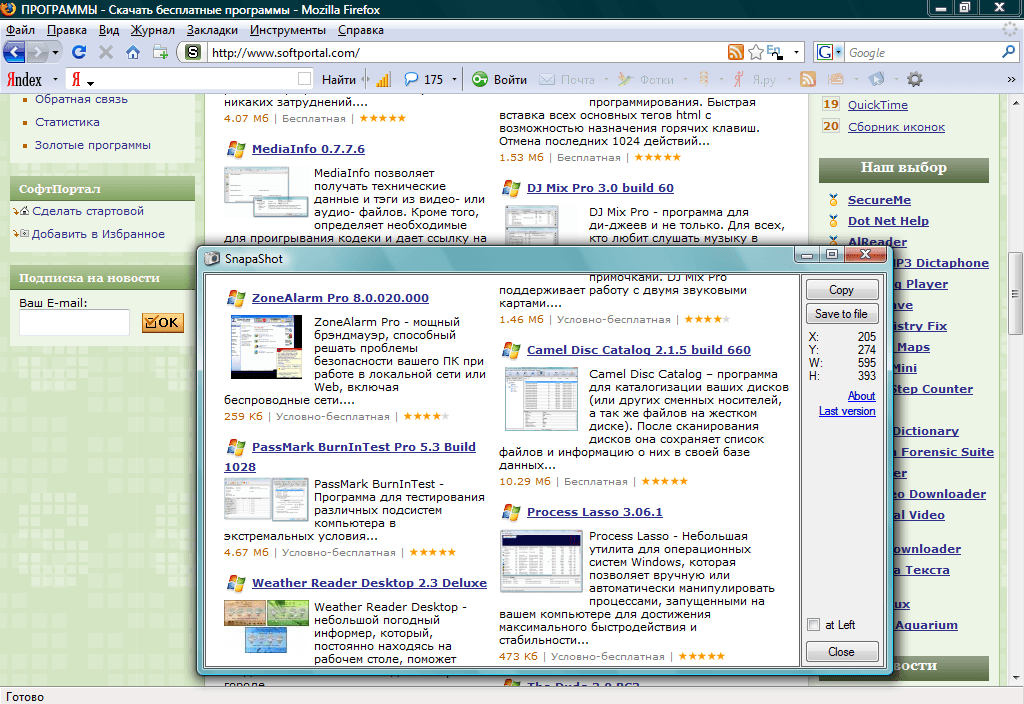Click the orange signal bars icon

point(383,80)
